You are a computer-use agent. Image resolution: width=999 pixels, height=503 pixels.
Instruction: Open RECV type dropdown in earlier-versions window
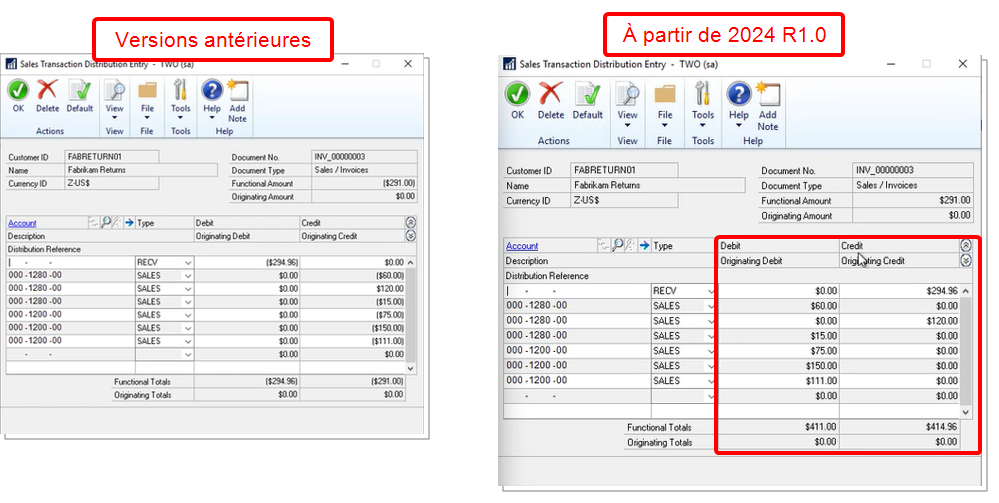(x=188, y=263)
